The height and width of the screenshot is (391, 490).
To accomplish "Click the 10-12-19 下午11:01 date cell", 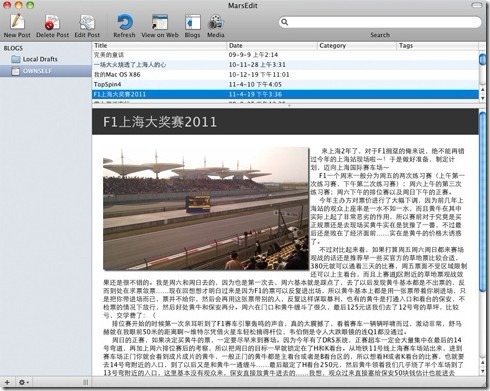I will 259,74.
